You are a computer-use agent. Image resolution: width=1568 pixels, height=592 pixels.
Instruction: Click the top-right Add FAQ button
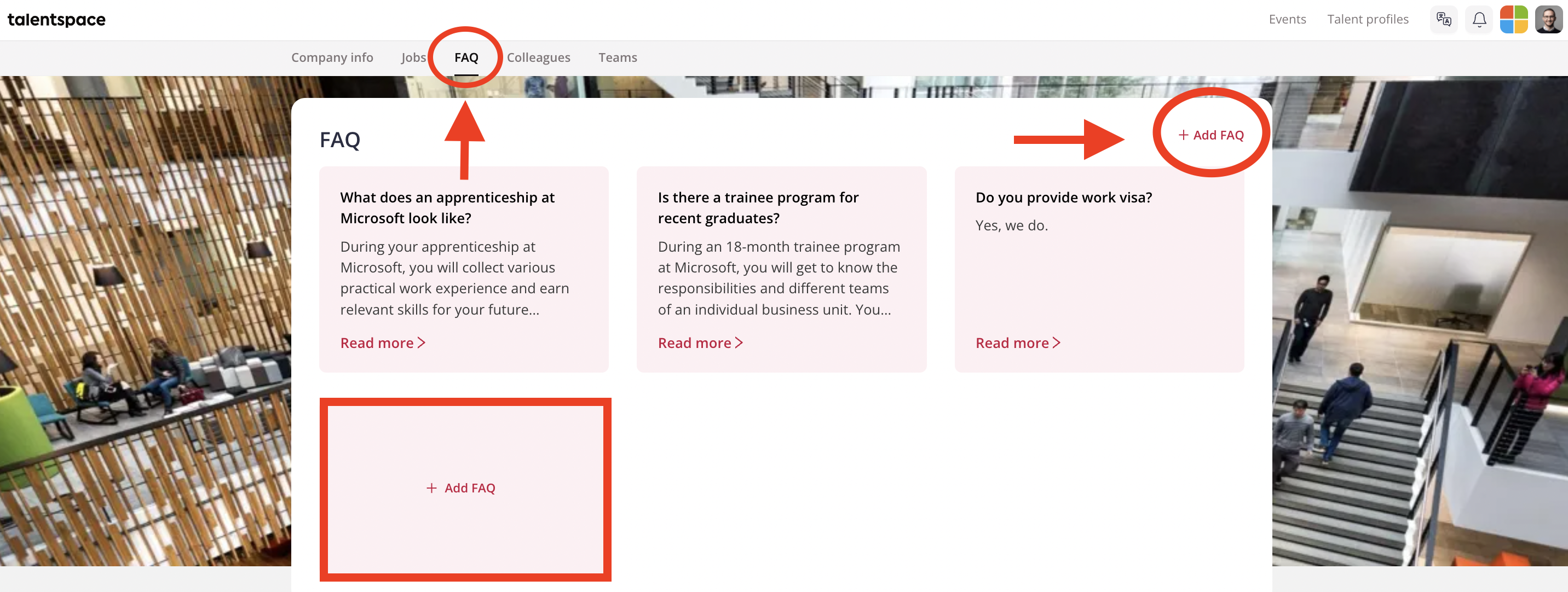pyautogui.click(x=1211, y=135)
